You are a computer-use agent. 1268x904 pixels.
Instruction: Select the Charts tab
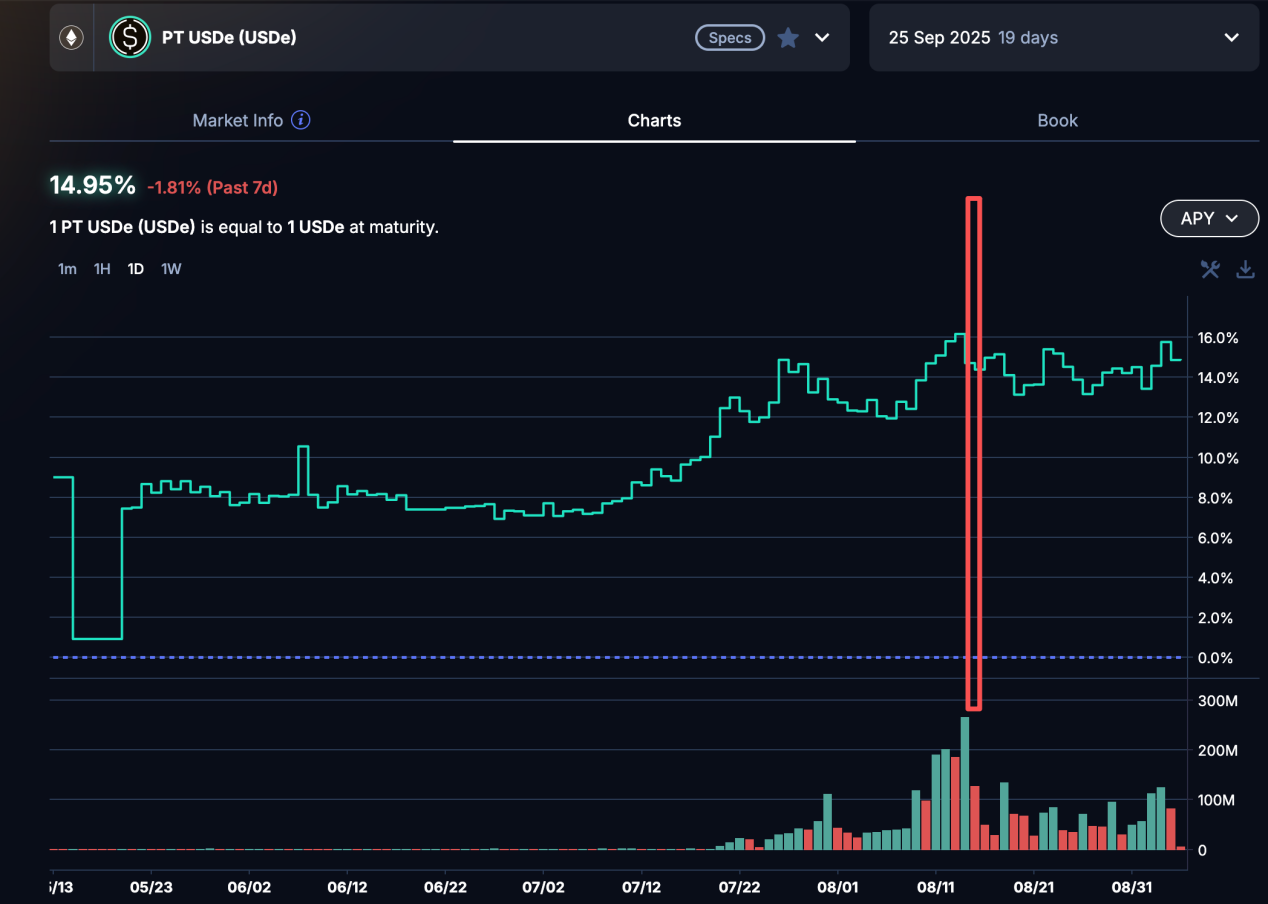click(654, 120)
